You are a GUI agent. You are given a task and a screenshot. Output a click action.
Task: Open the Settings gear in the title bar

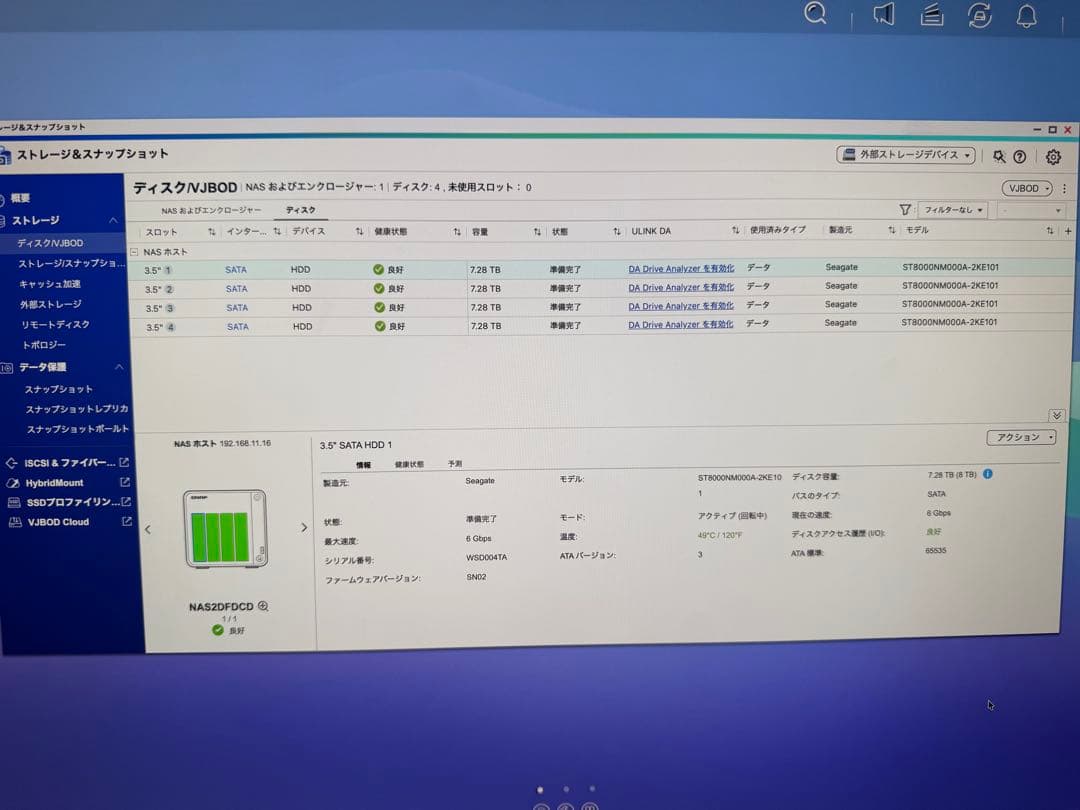tap(1053, 157)
